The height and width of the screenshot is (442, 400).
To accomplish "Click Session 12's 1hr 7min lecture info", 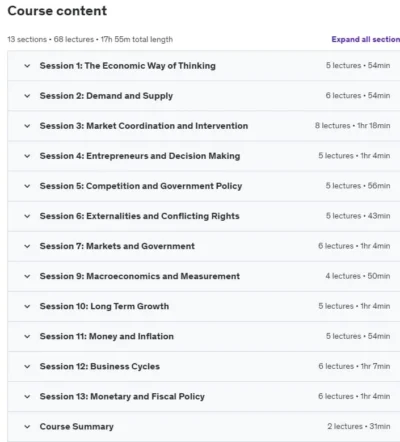I will click(354, 366).
